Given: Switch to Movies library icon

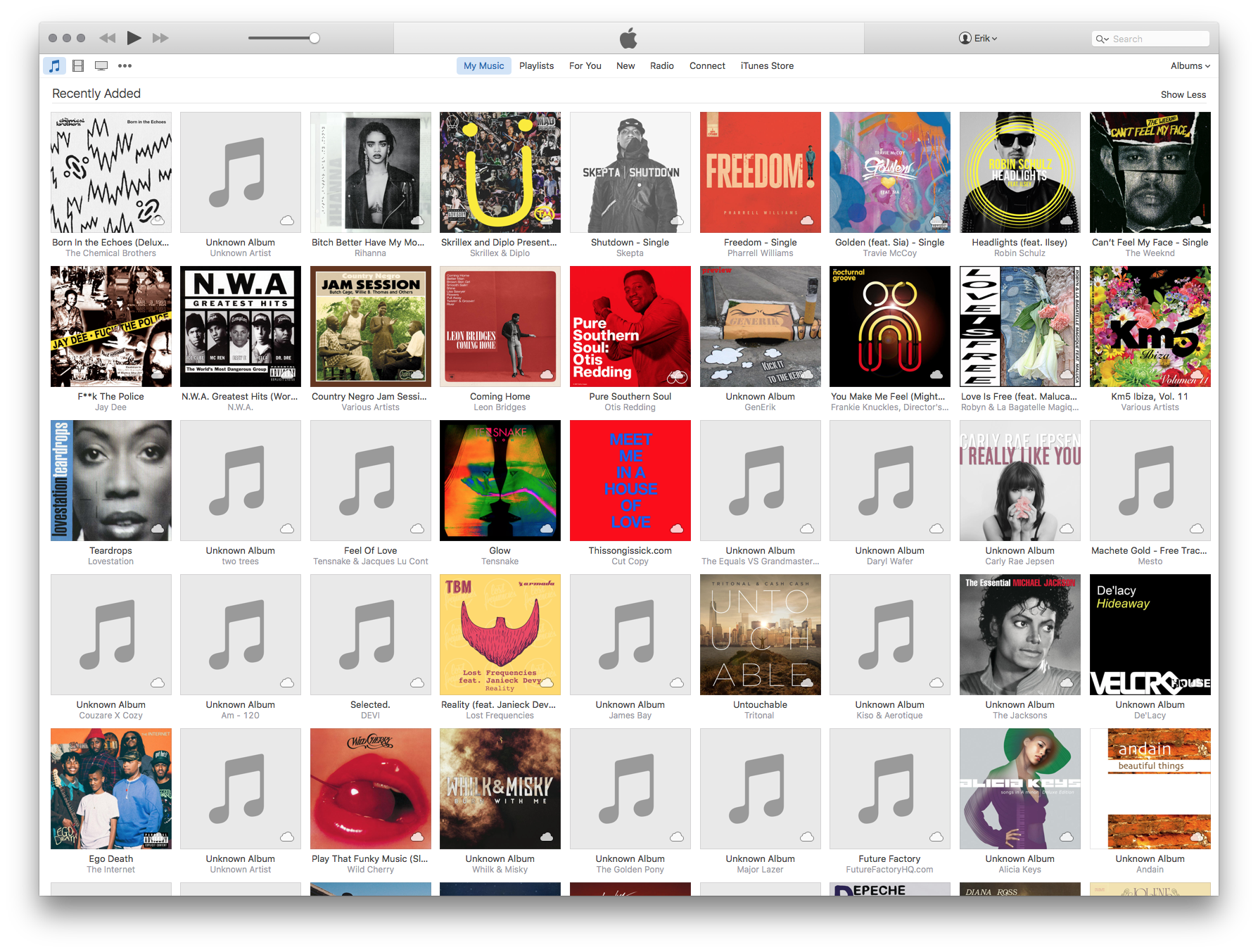Looking at the screenshot, I should point(78,65).
